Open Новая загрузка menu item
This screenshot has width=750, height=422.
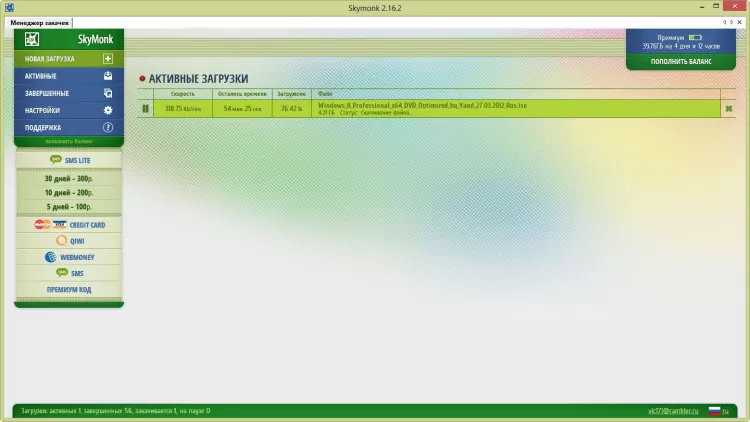[x=69, y=58]
